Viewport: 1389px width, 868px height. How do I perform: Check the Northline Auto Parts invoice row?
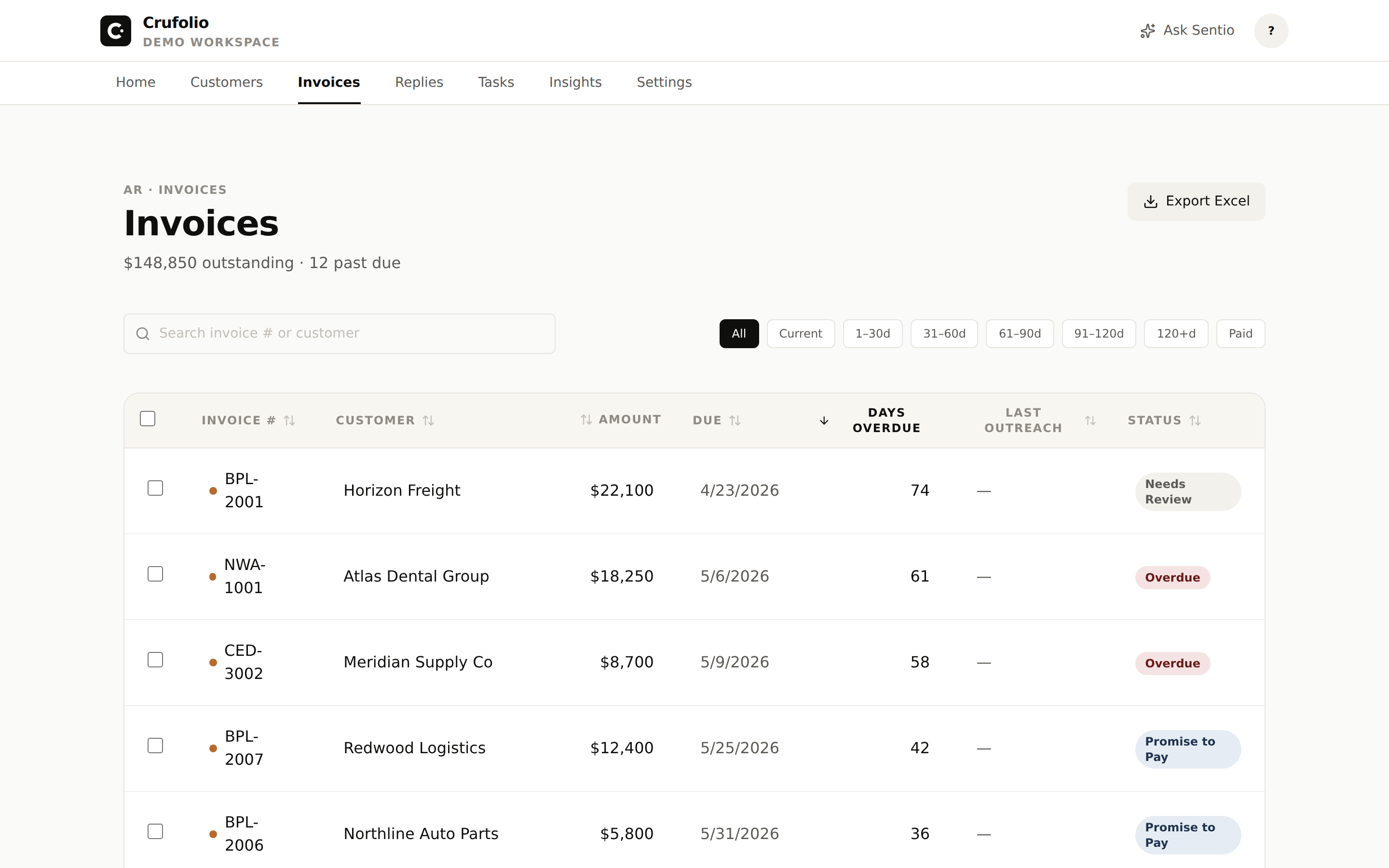point(155,831)
